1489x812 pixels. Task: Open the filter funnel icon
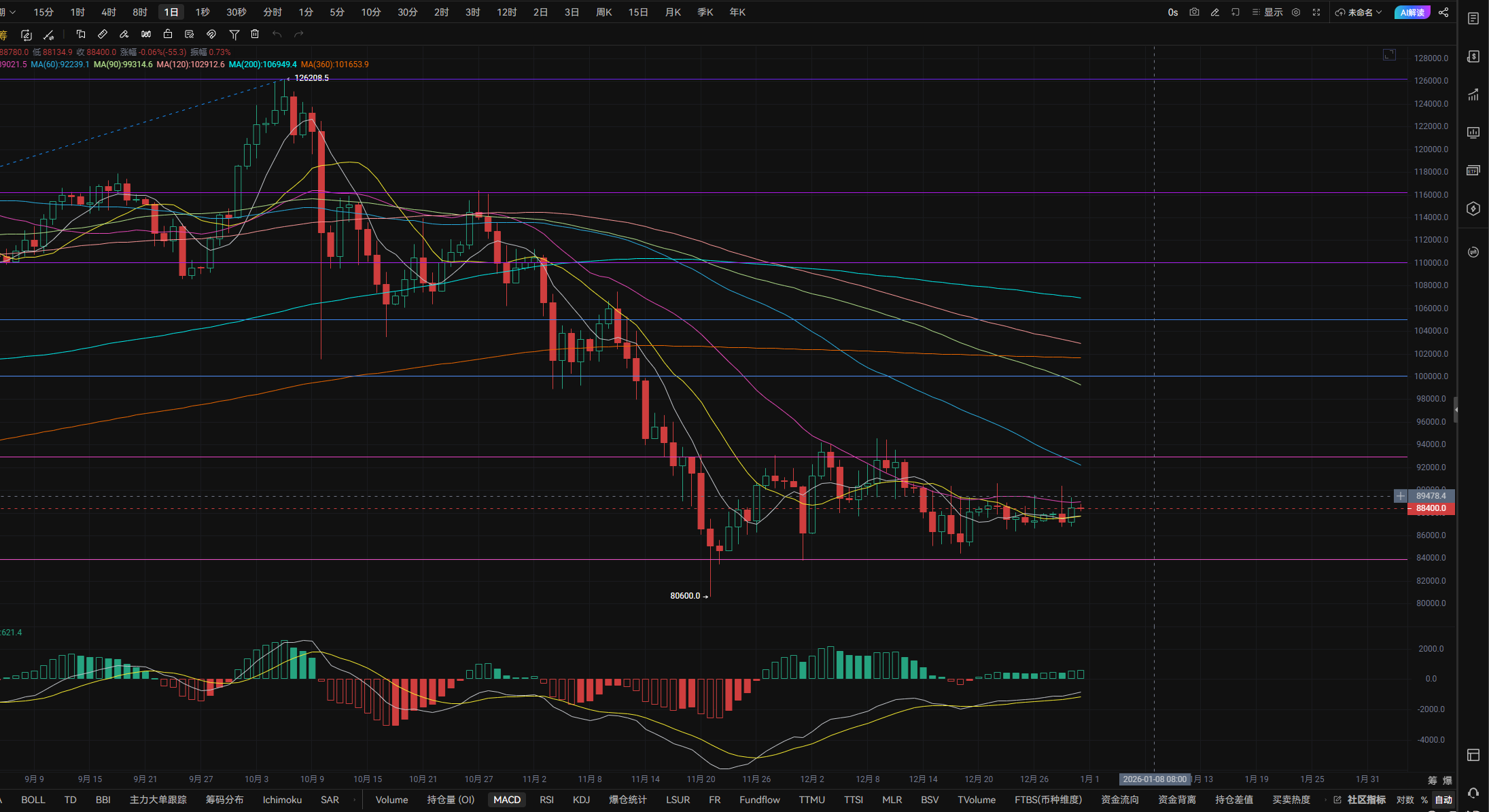pos(234,34)
